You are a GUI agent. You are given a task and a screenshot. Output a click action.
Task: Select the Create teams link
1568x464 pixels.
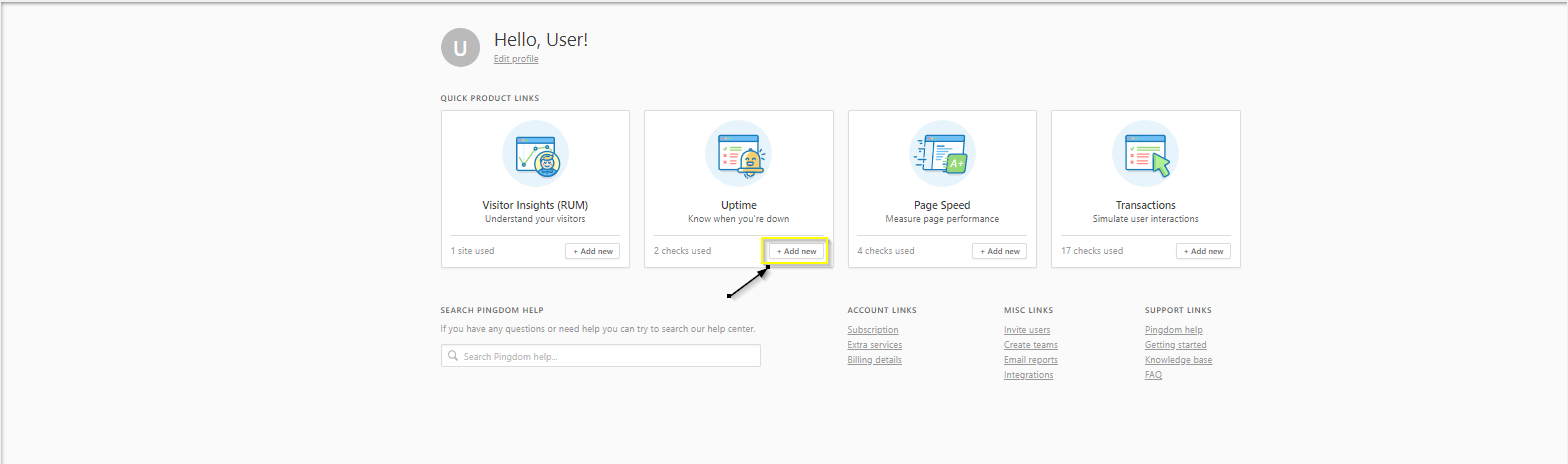point(1030,345)
